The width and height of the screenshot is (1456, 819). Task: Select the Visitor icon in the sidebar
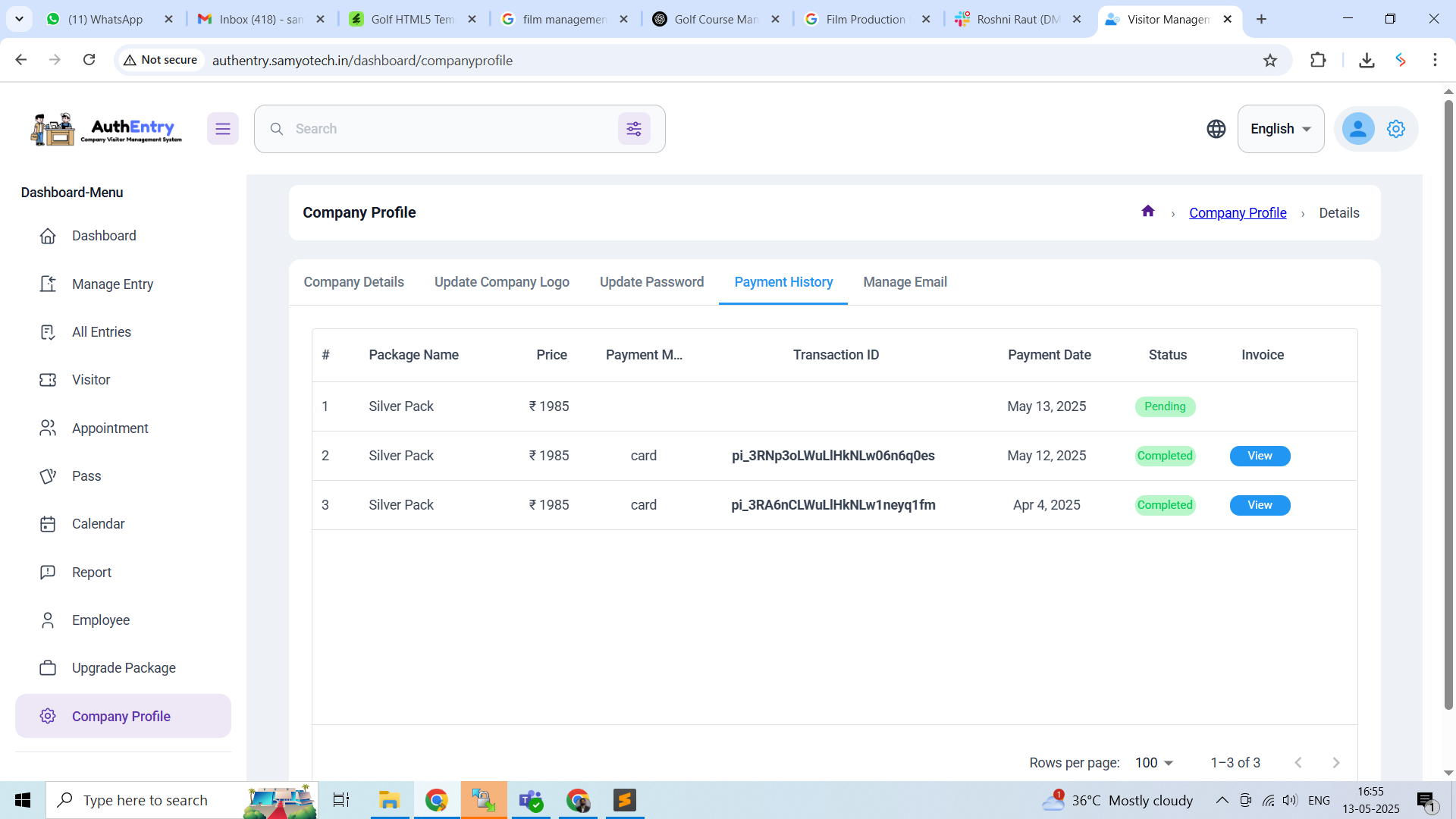click(x=49, y=380)
